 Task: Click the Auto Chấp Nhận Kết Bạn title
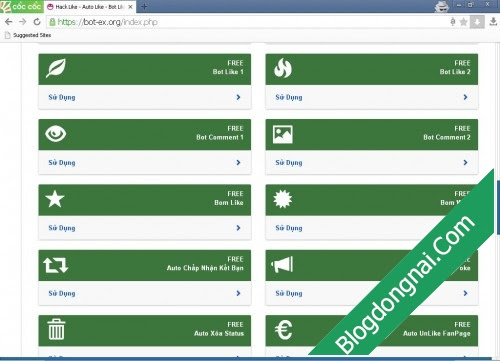205,268
